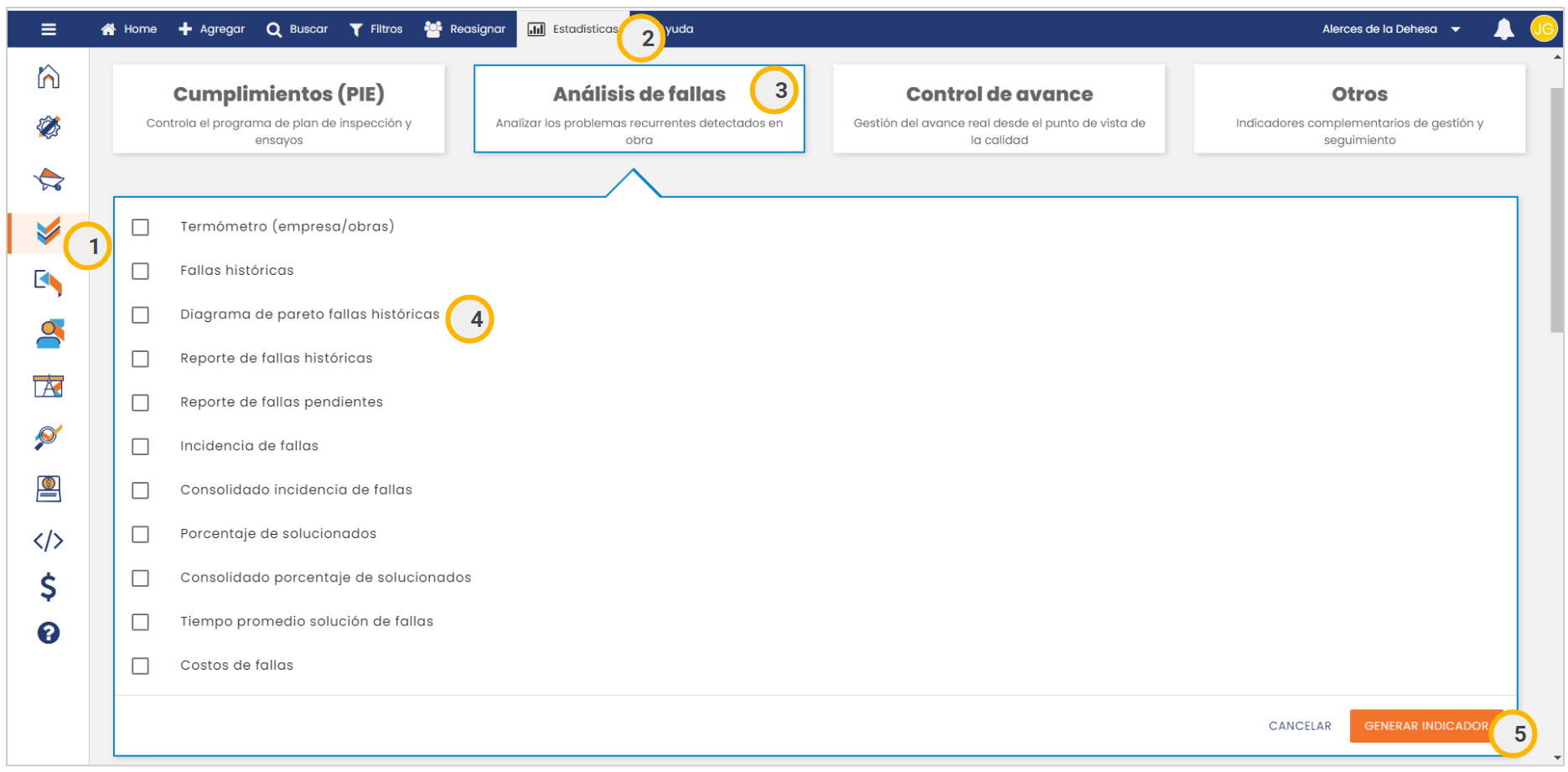Open the wheelbarrow icon in sidebar
The height and width of the screenshot is (772, 1568).
click(x=49, y=179)
